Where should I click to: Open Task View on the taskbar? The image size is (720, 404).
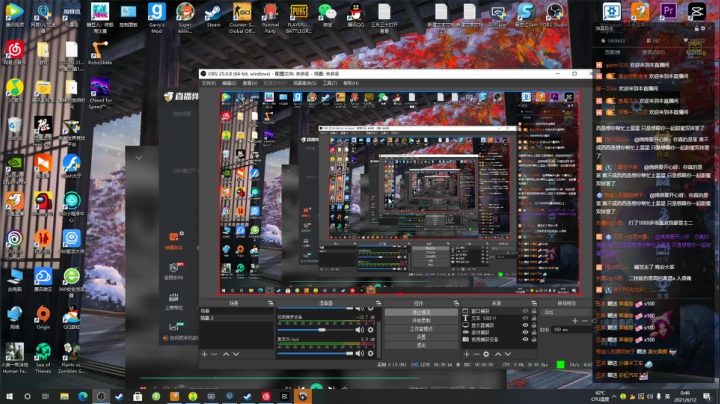coord(45,396)
